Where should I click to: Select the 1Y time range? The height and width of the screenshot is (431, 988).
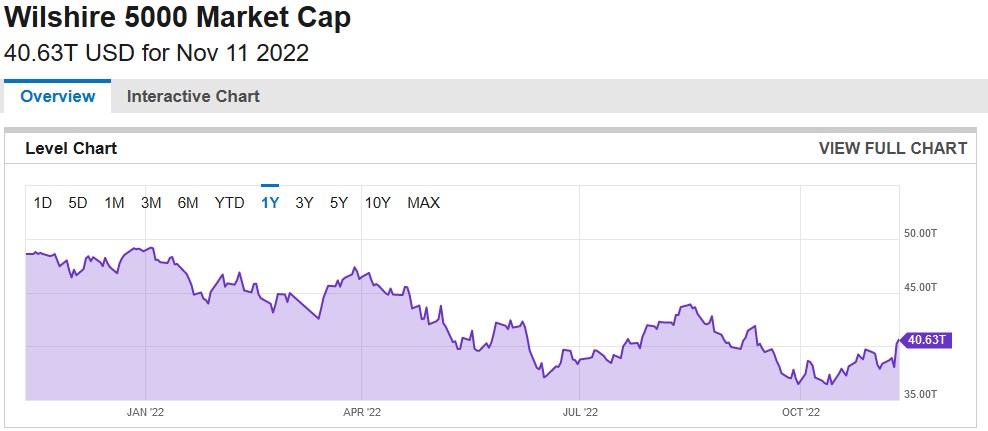click(269, 203)
